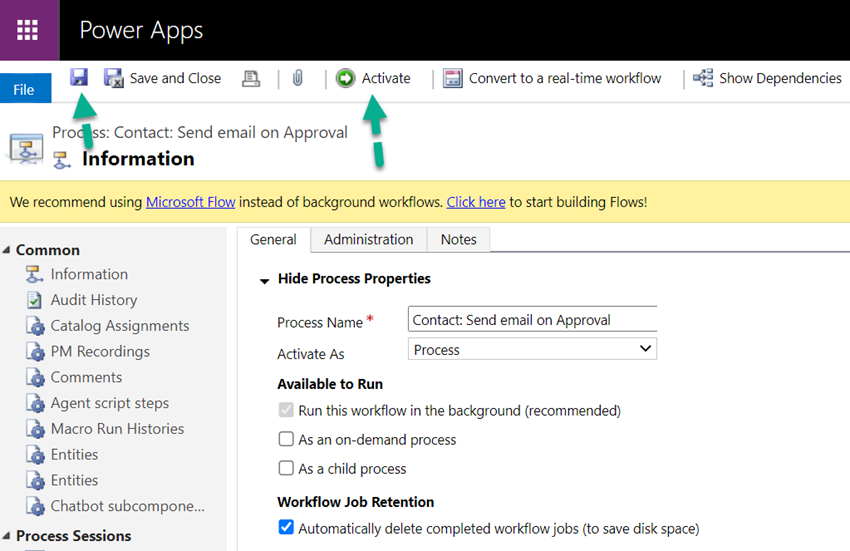Collapse the Hide Process Properties section
This screenshot has width=850, height=551.
[265, 280]
